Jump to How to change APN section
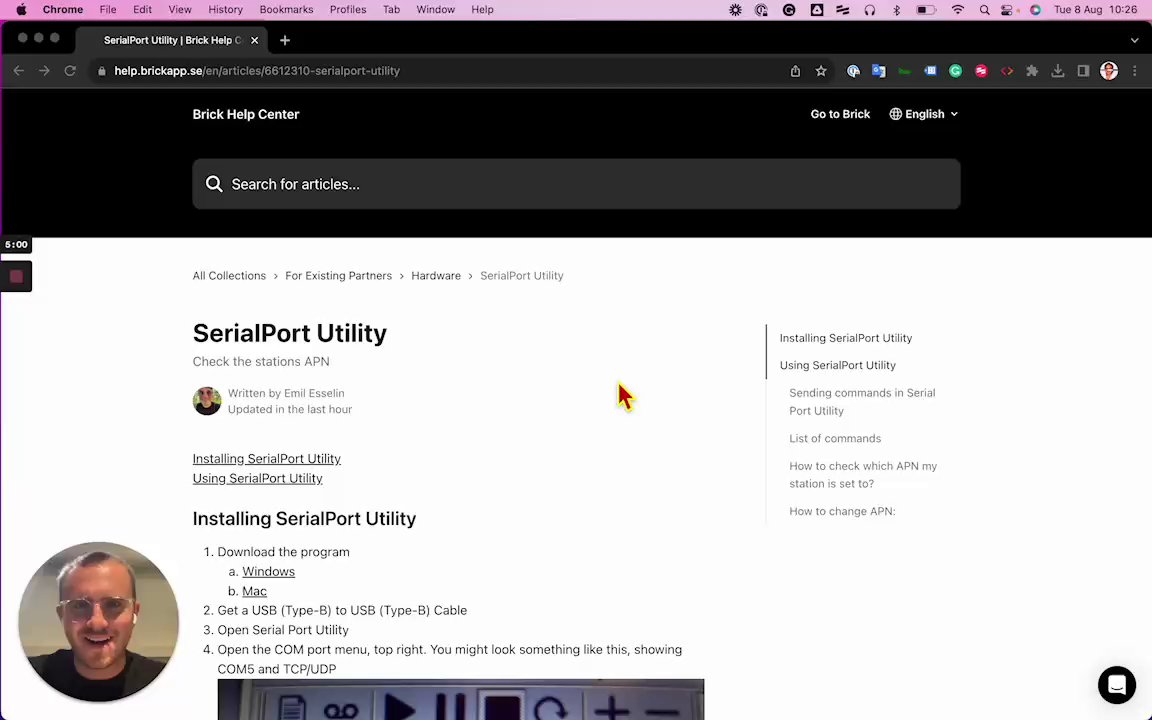This screenshot has height=720, width=1152. click(842, 511)
